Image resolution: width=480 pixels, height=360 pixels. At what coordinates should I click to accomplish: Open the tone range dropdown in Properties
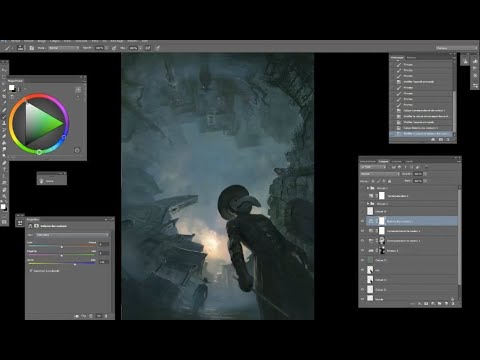[x=72, y=235]
